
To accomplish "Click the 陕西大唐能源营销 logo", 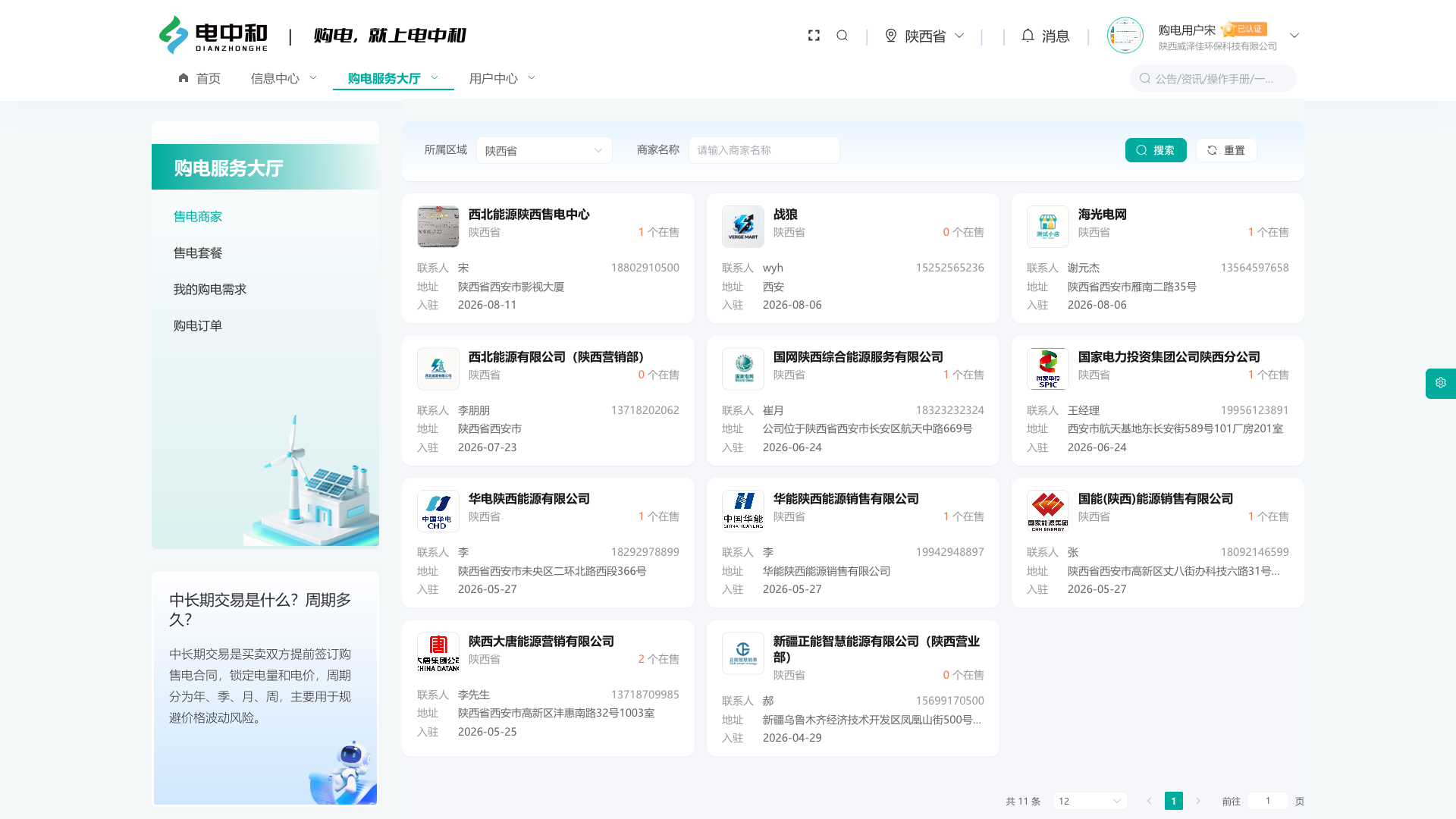I will (x=438, y=653).
